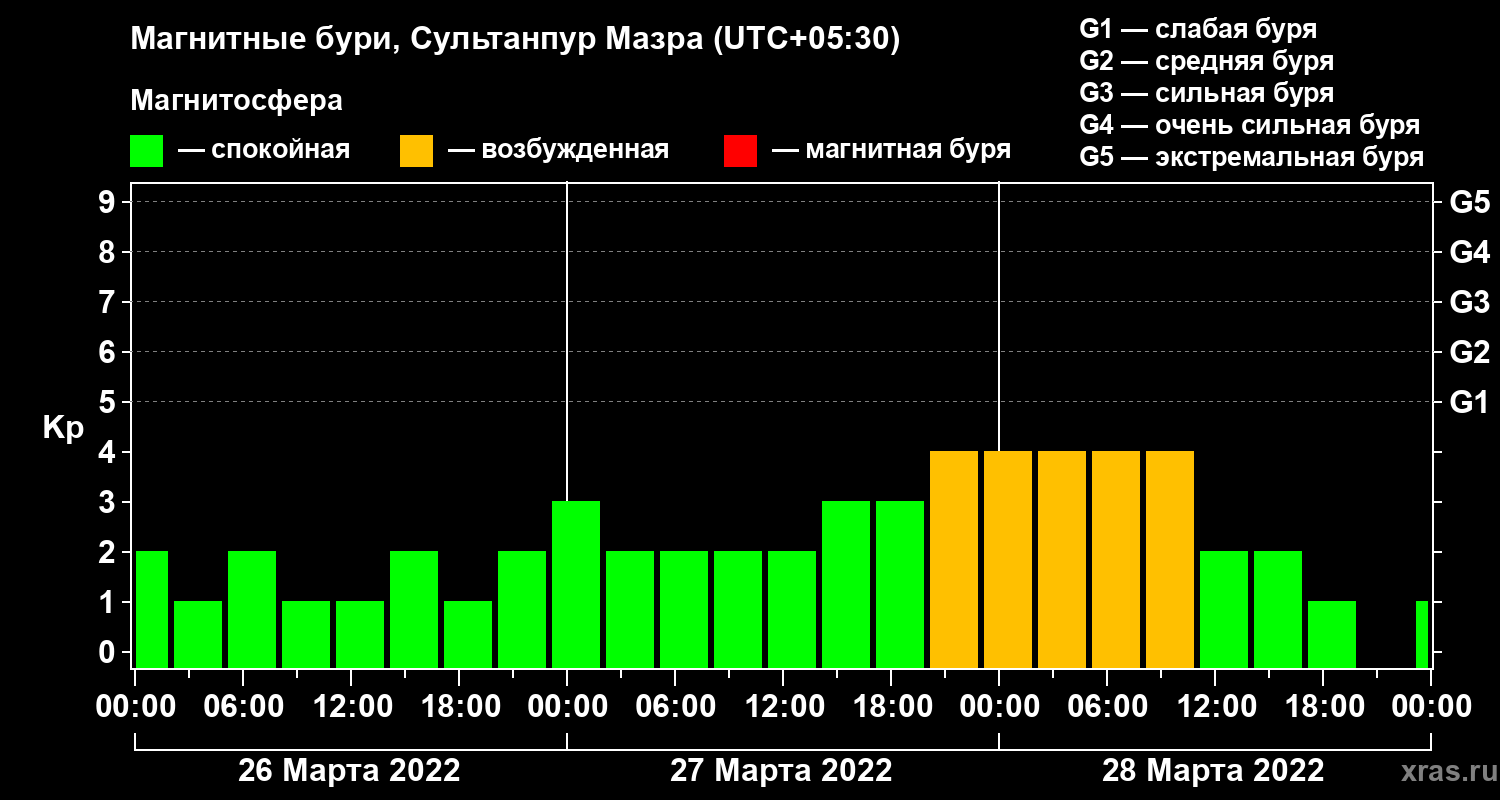
Task: Click the green bar at 12:00 on 28 Марта
Action: click(1224, 610)
